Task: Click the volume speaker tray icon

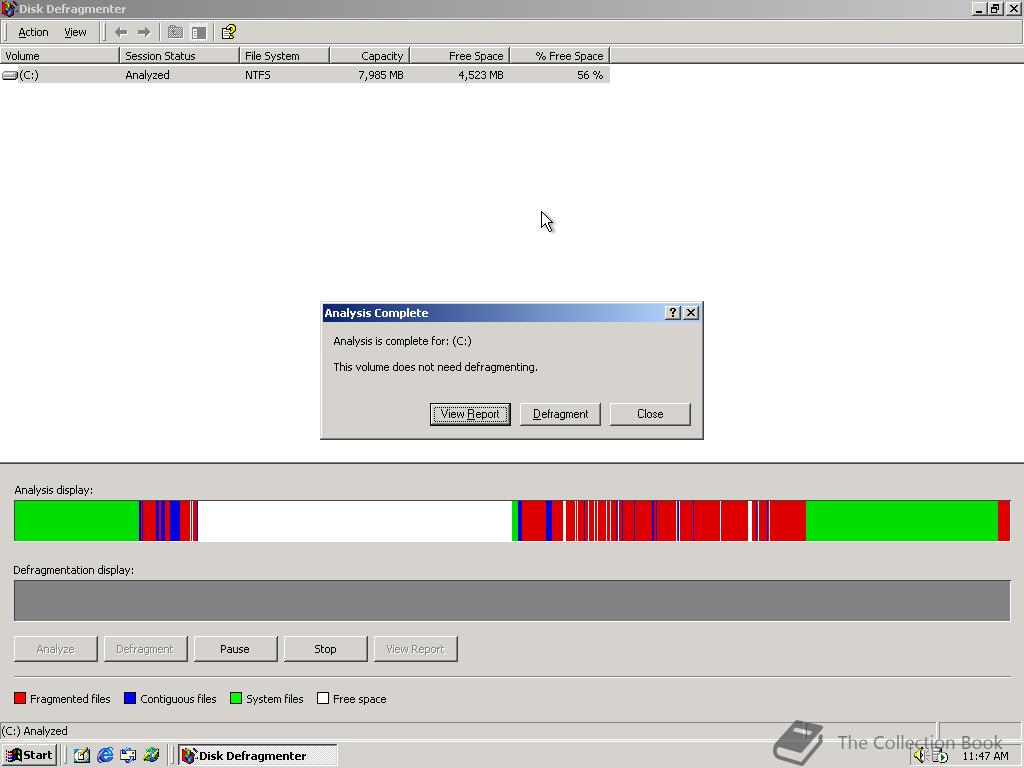Action: pyautogui.click(x=920, y=756)
